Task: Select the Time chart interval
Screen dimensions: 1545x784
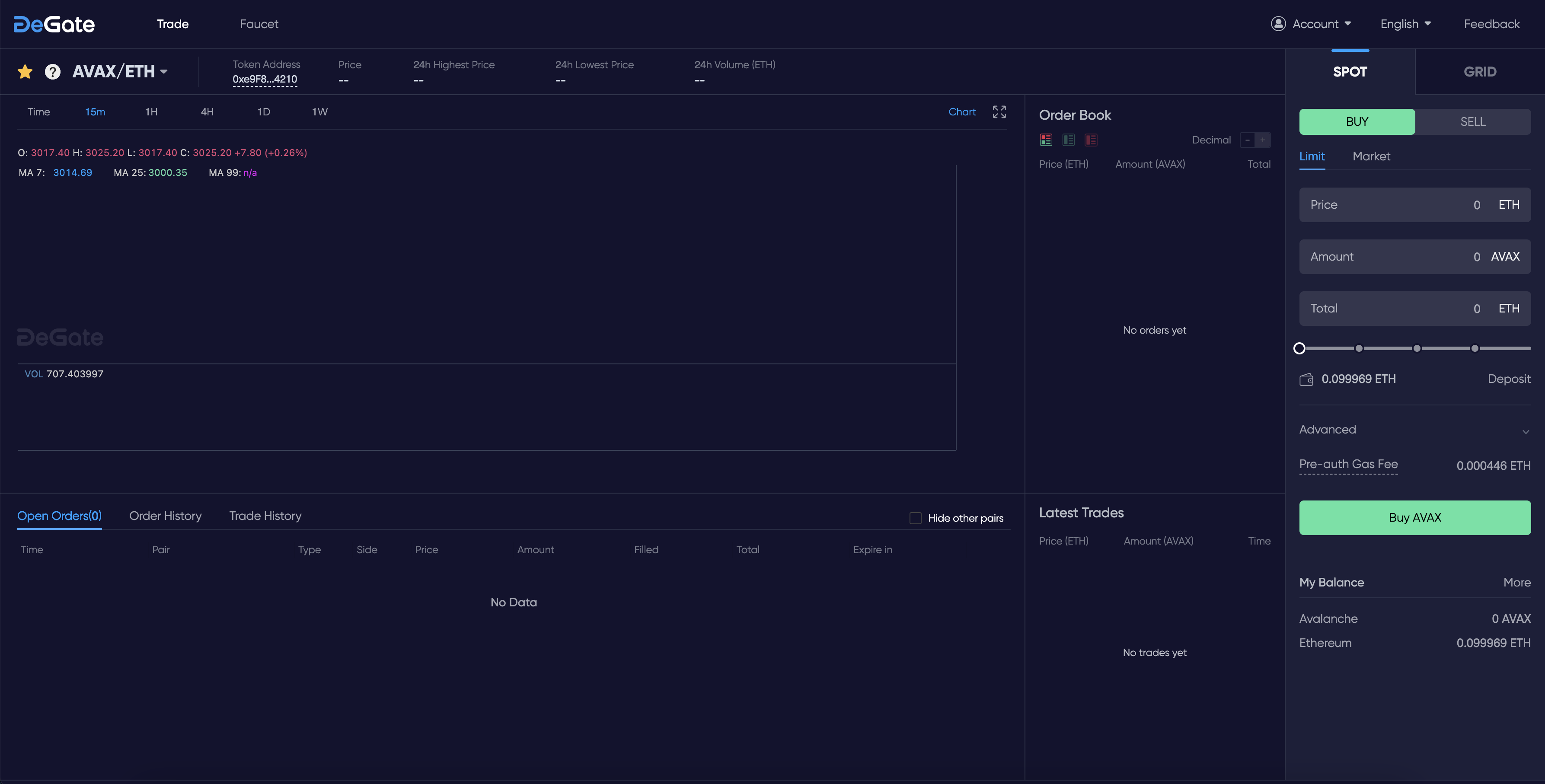Action: [38, 112]
